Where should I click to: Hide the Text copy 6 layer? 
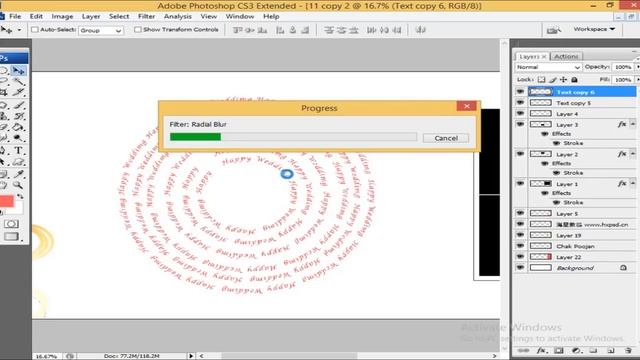coord(520,92)
